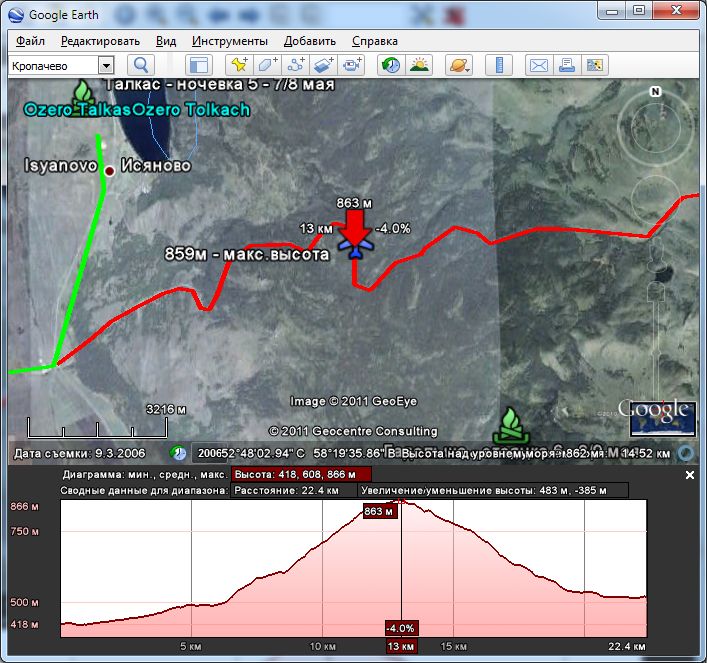The image size is (707, 663).
Task: Click the blue airplane marker on route
Action: point(356,248)
